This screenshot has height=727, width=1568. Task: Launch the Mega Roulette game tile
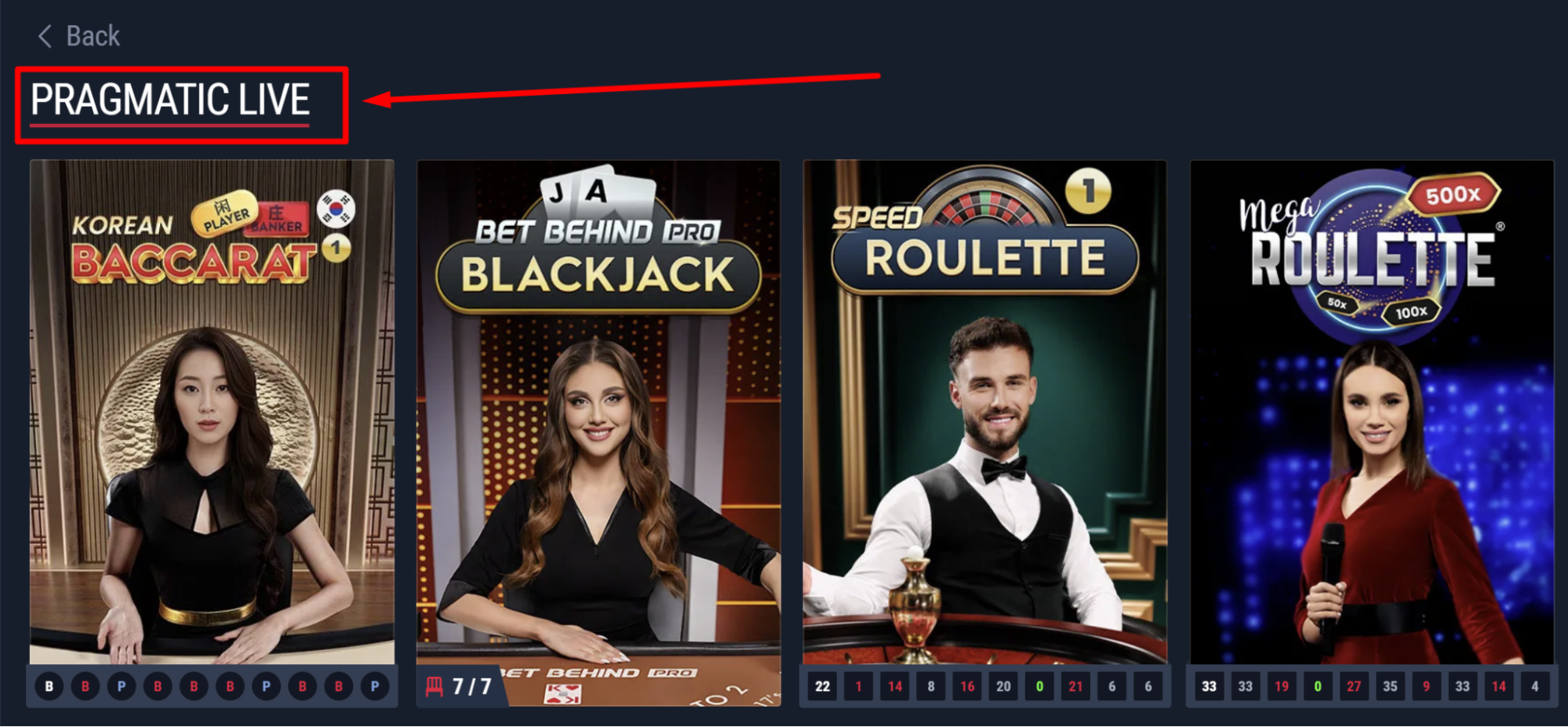click(x=1372, y=413)
